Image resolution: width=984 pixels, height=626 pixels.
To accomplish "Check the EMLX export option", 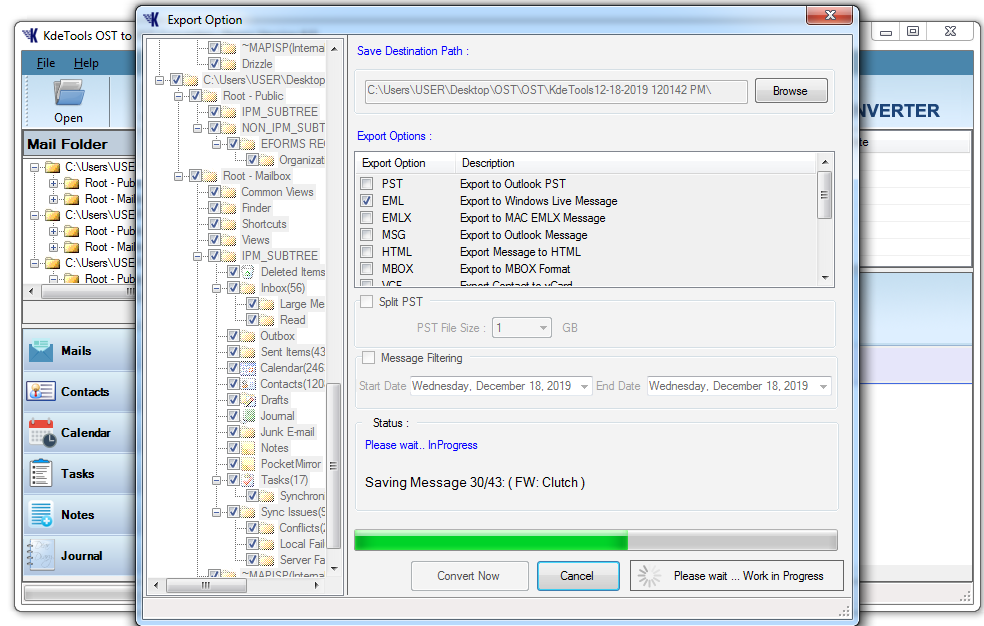I will coord(366,218).
